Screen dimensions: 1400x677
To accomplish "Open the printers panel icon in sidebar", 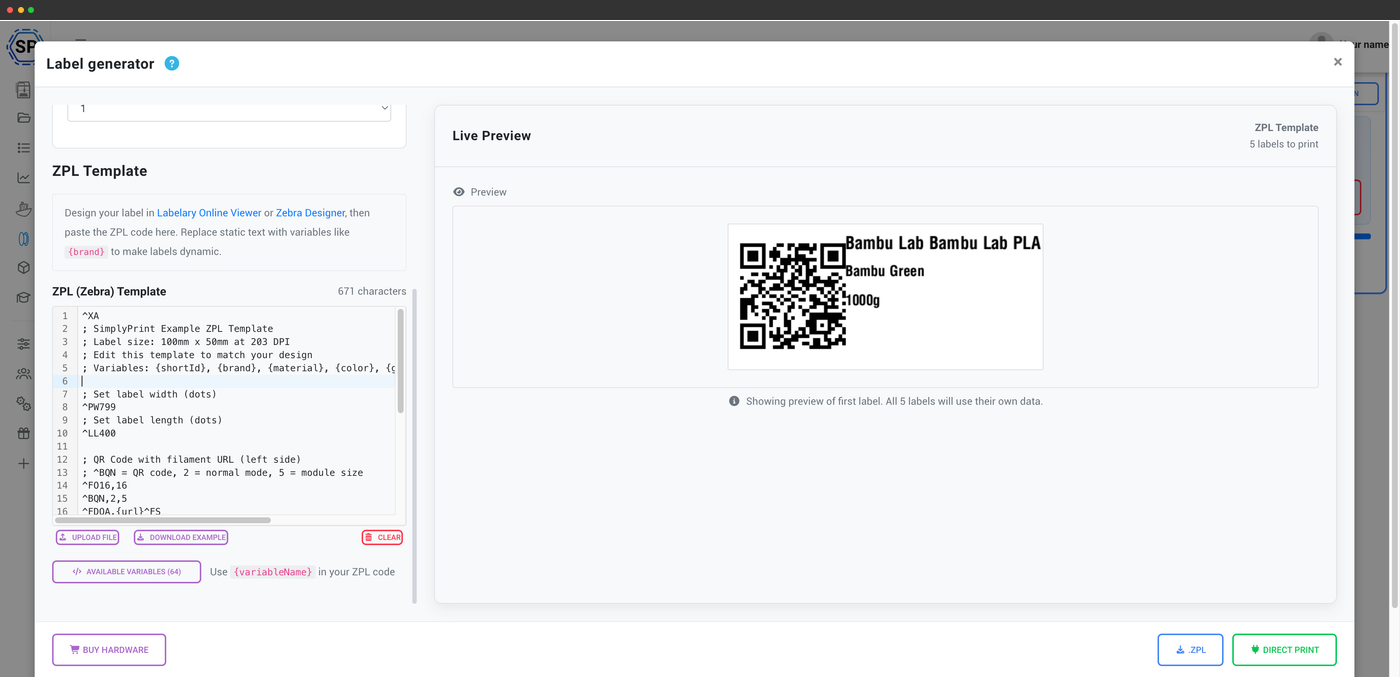I will click(23, 90).
